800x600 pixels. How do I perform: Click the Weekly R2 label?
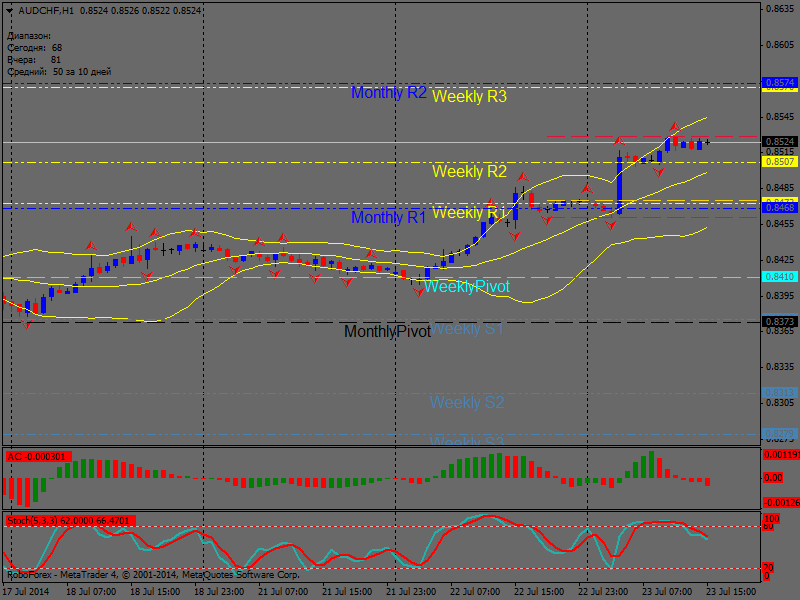coord(469,171)
